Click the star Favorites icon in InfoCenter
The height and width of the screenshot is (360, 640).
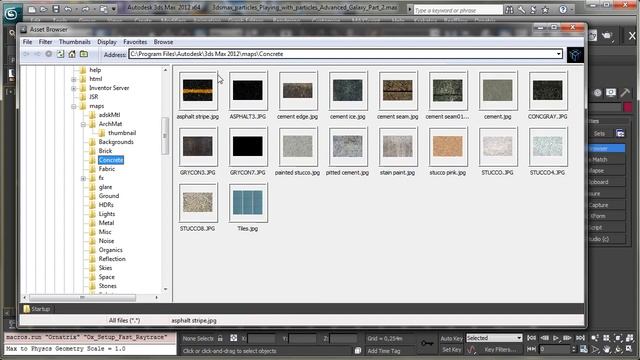tap(545, 10)
